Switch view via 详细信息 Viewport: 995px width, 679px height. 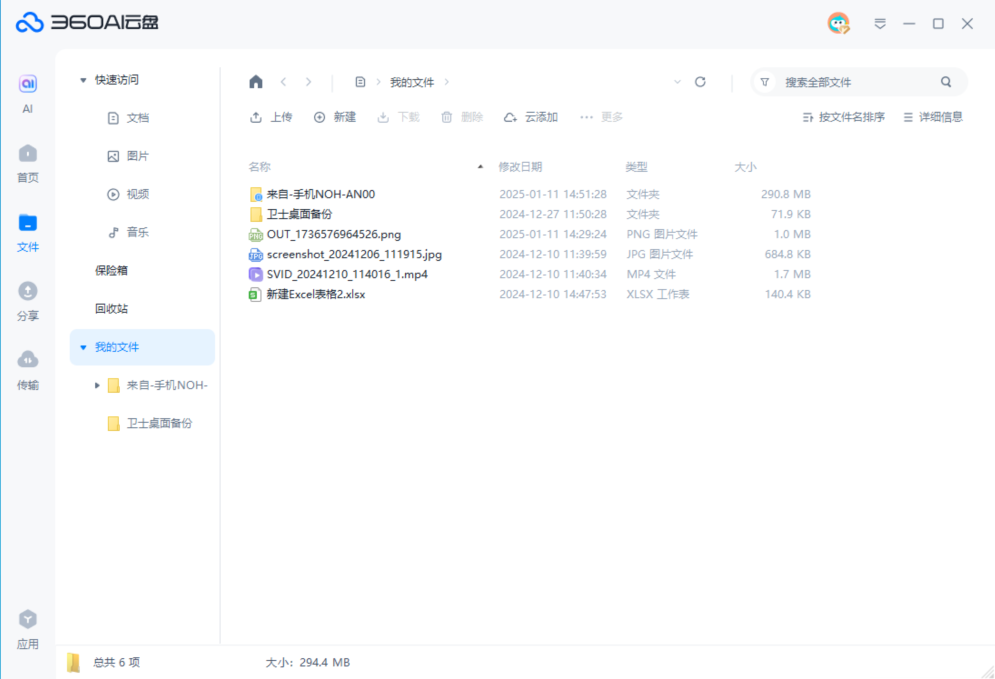(x=933, y=117)
